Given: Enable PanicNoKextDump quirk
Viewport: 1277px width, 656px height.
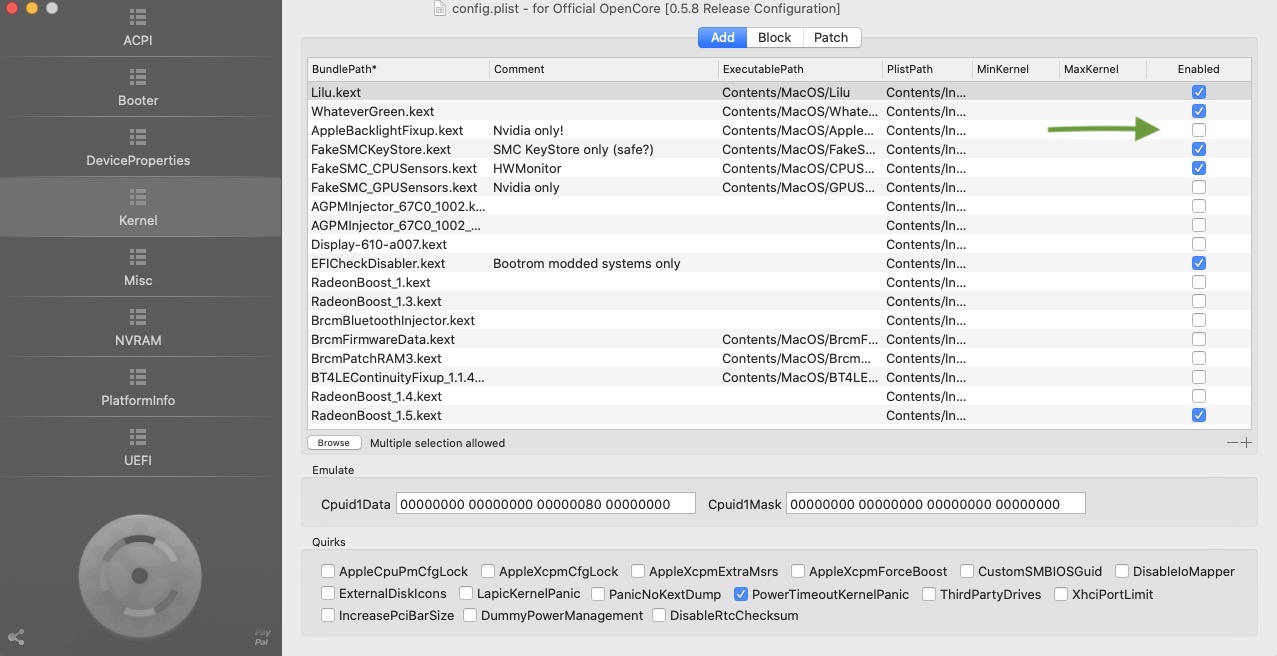Looking at the screenshot, I should (598, 594).
